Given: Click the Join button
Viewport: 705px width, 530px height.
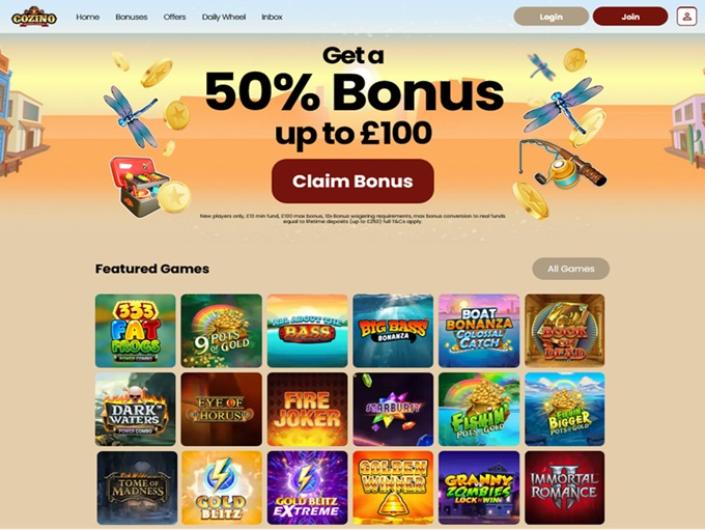Looking at the screenshot, I should click(630, 17).
